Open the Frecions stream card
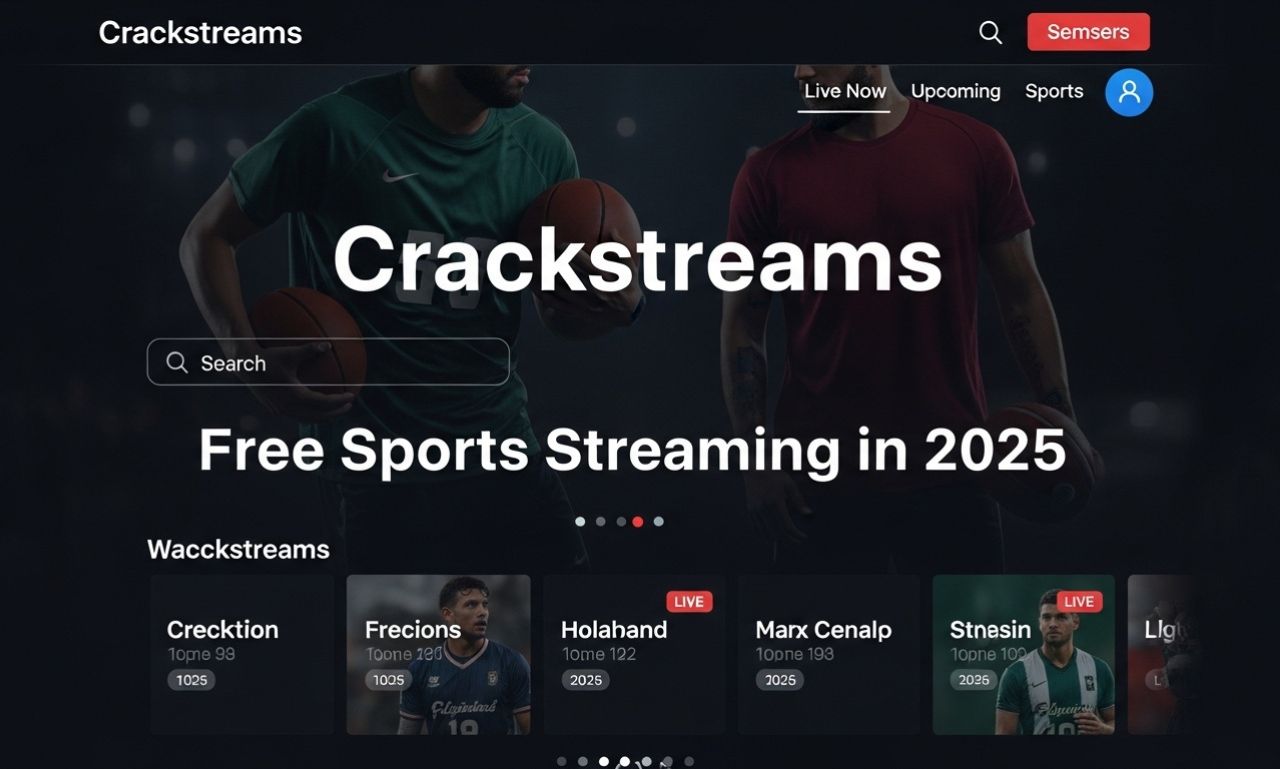This screenshot has width=1280, height=769. click(x=438, y=655)
